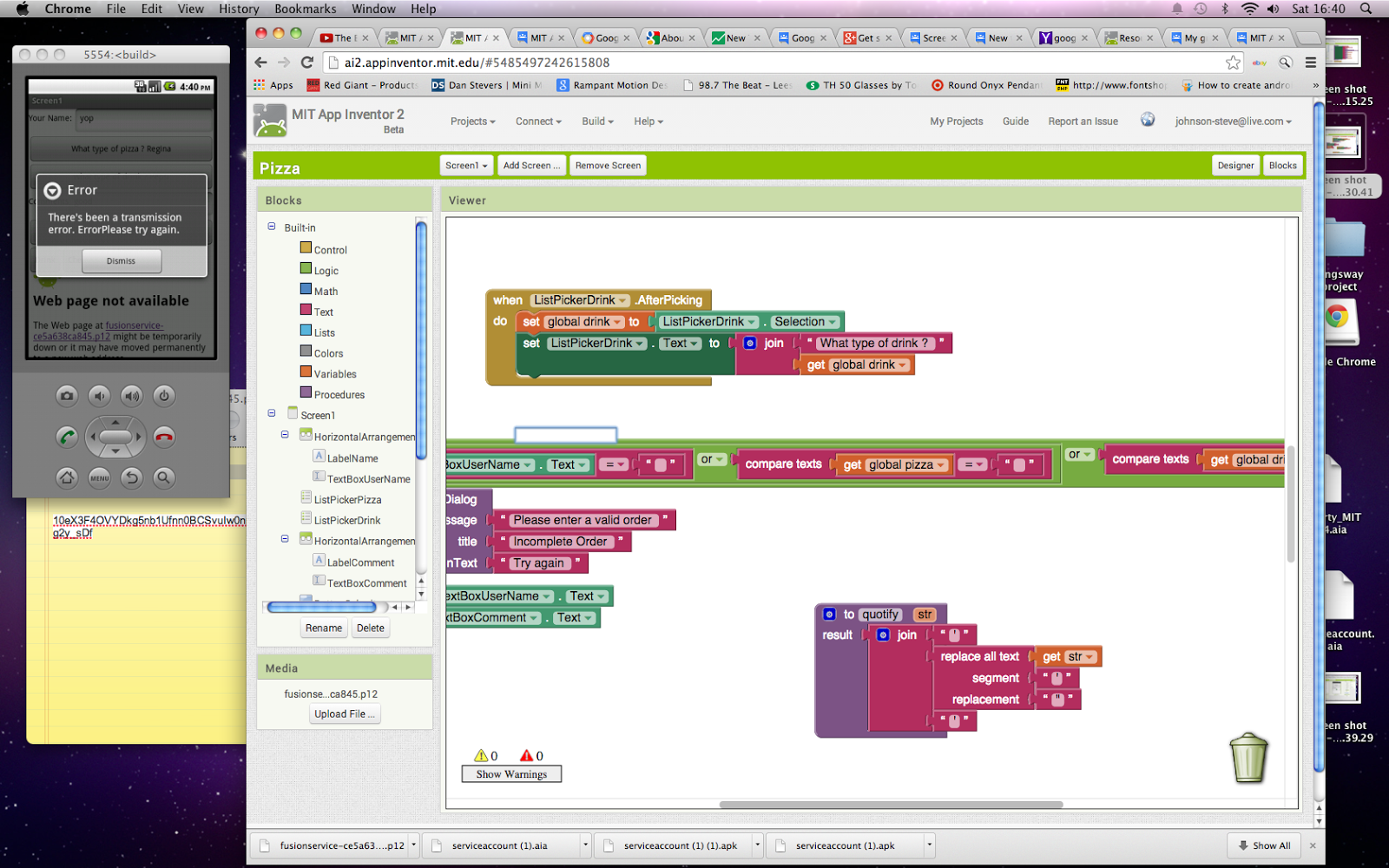Click the emulator back arrow button
1389x868 pixels.
coord(132,477)
